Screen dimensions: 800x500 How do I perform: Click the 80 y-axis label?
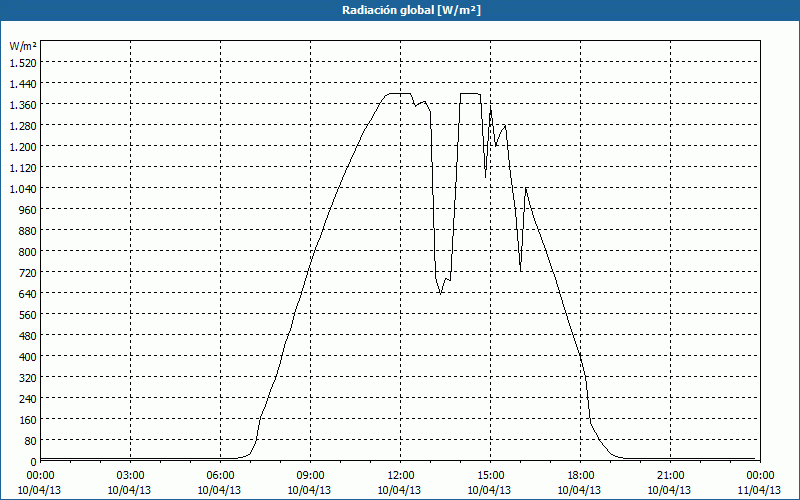click(x=31, y=441)
